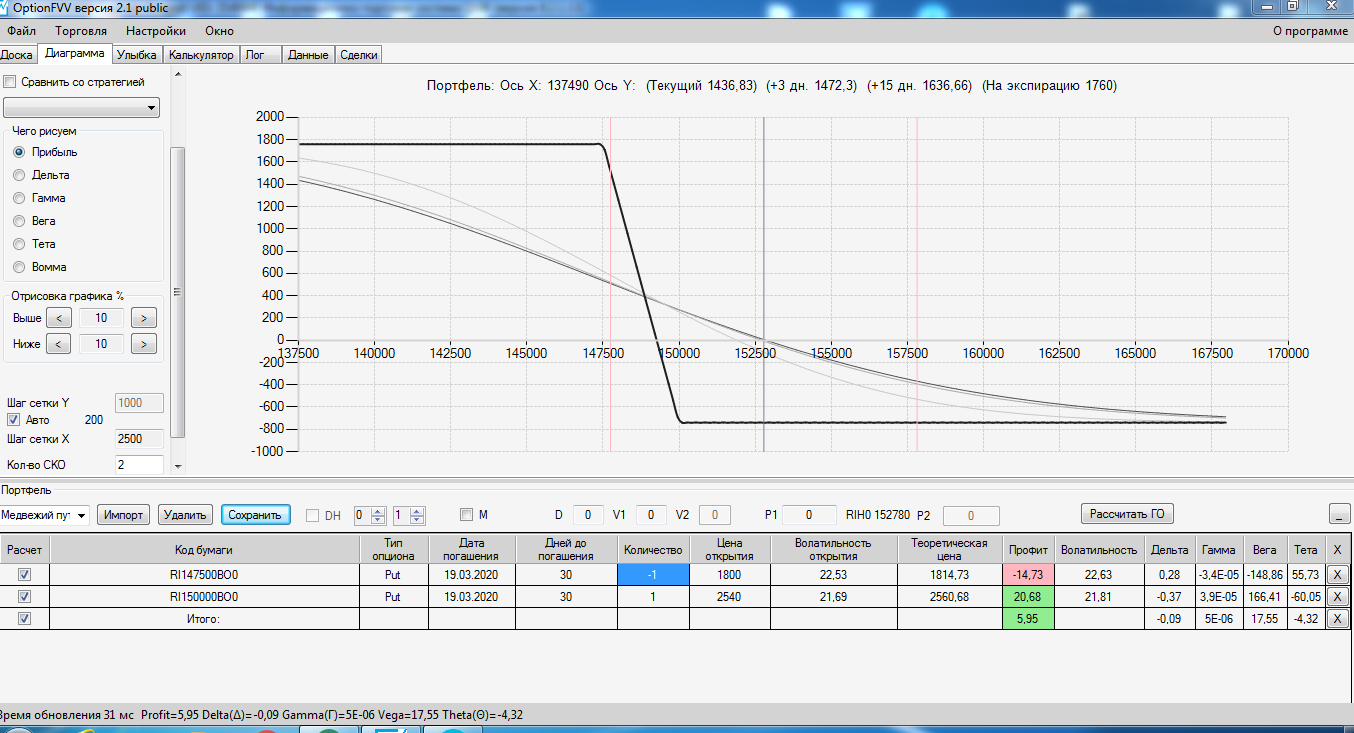Remove the RI150000BO0 row with its X button
The height and width of the screenshot is (733, 1354).
pos(1339,597)
